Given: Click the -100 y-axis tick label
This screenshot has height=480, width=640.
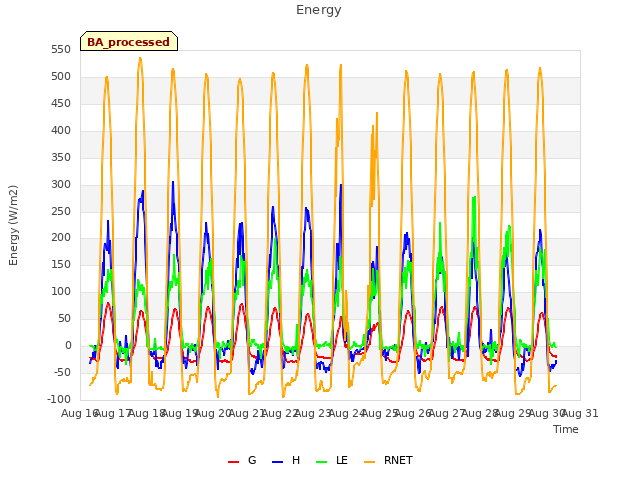Looking at the screenshot, I should pos(58,399).
